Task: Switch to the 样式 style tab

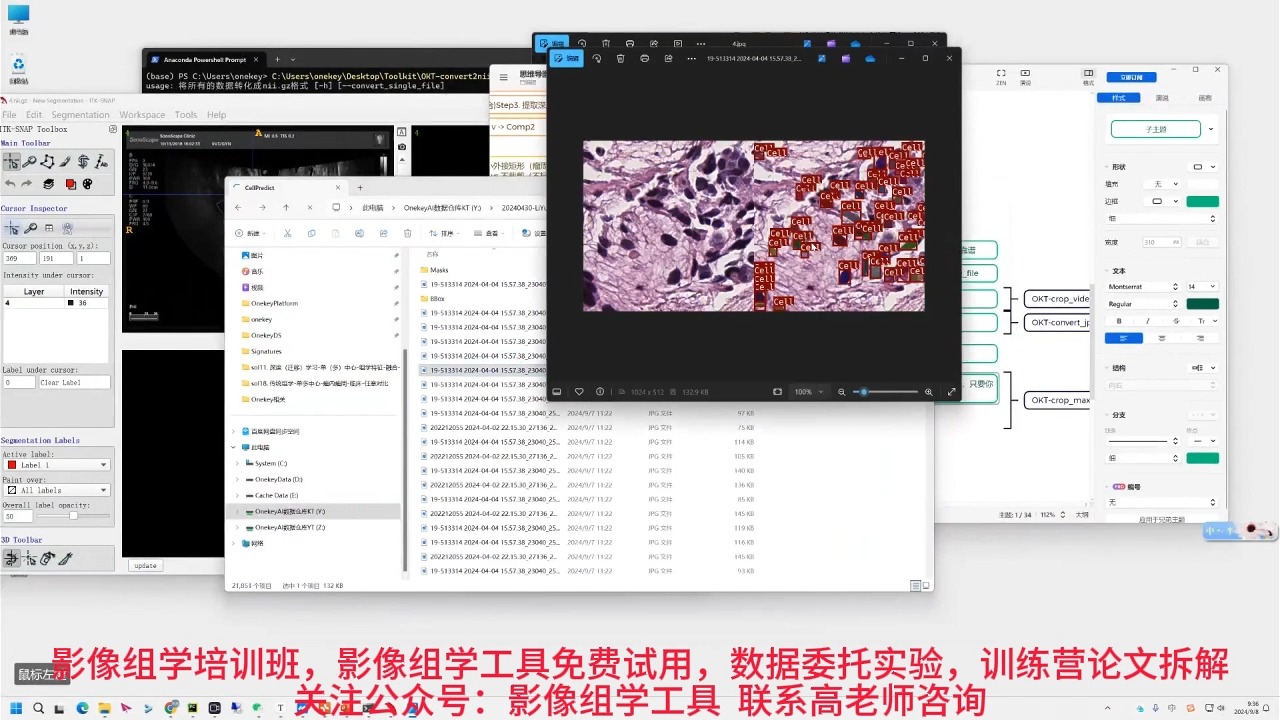Action: tap(1119, 98)
